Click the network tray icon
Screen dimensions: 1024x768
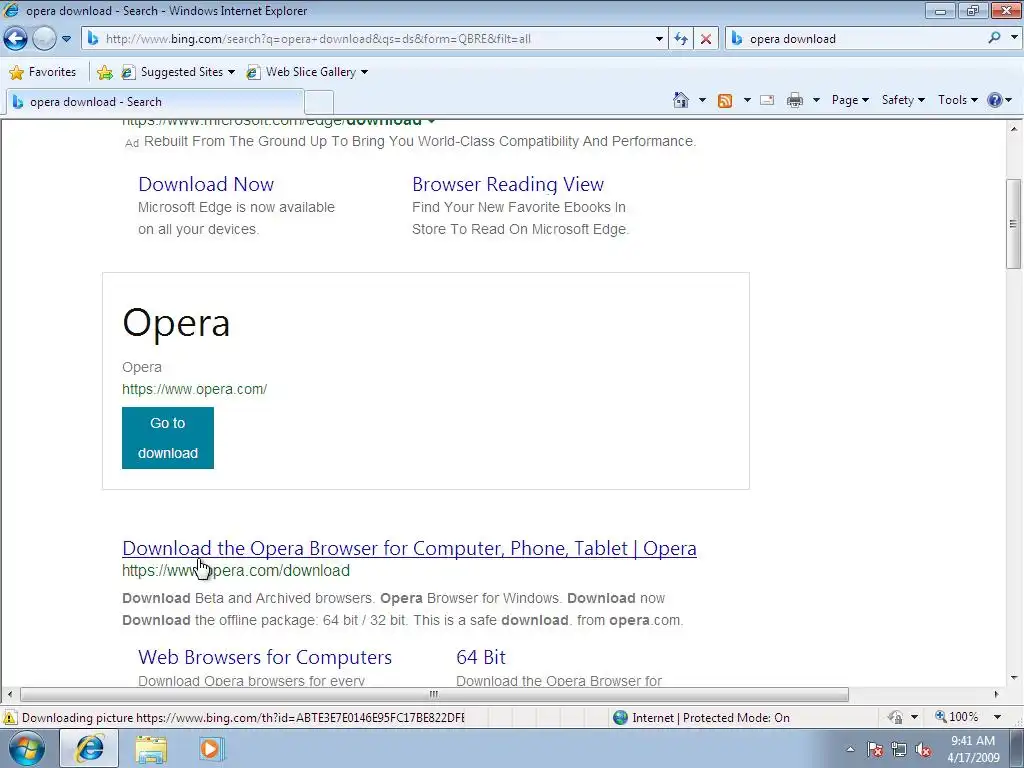899,750
